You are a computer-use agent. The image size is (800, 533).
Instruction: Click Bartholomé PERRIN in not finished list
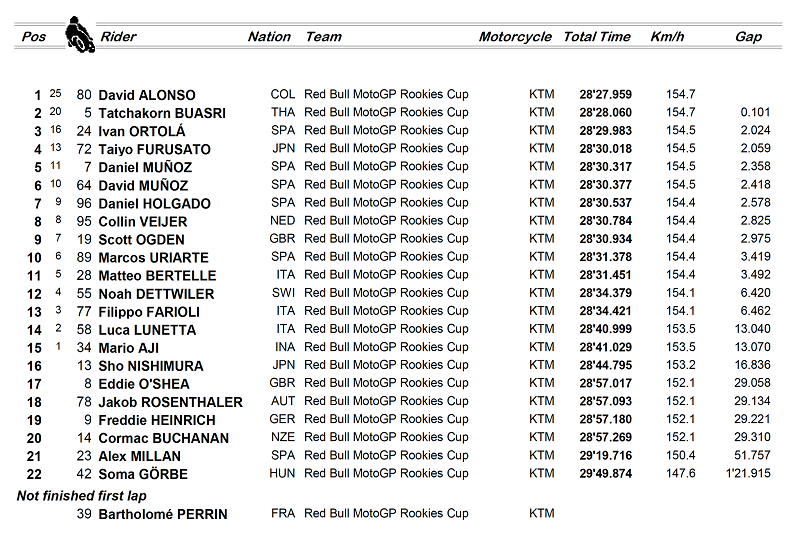[162, 514]
